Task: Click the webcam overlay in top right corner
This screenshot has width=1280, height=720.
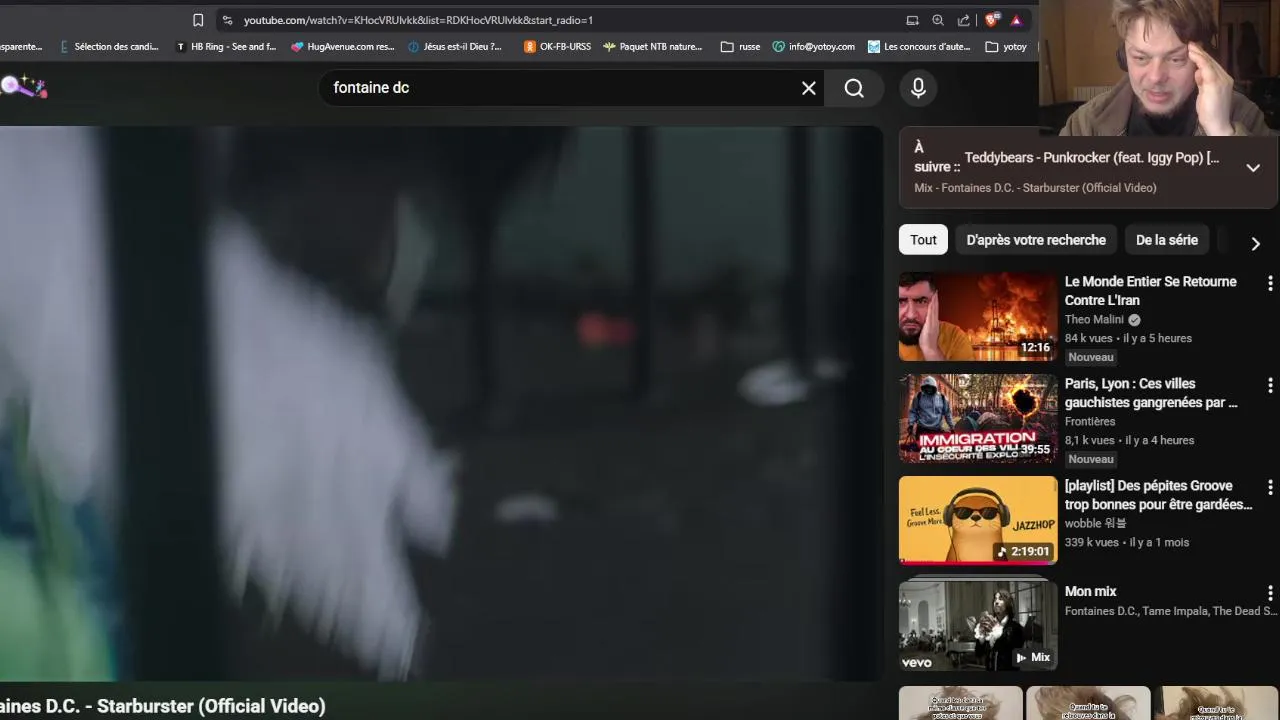Action: click(1159, 67)
